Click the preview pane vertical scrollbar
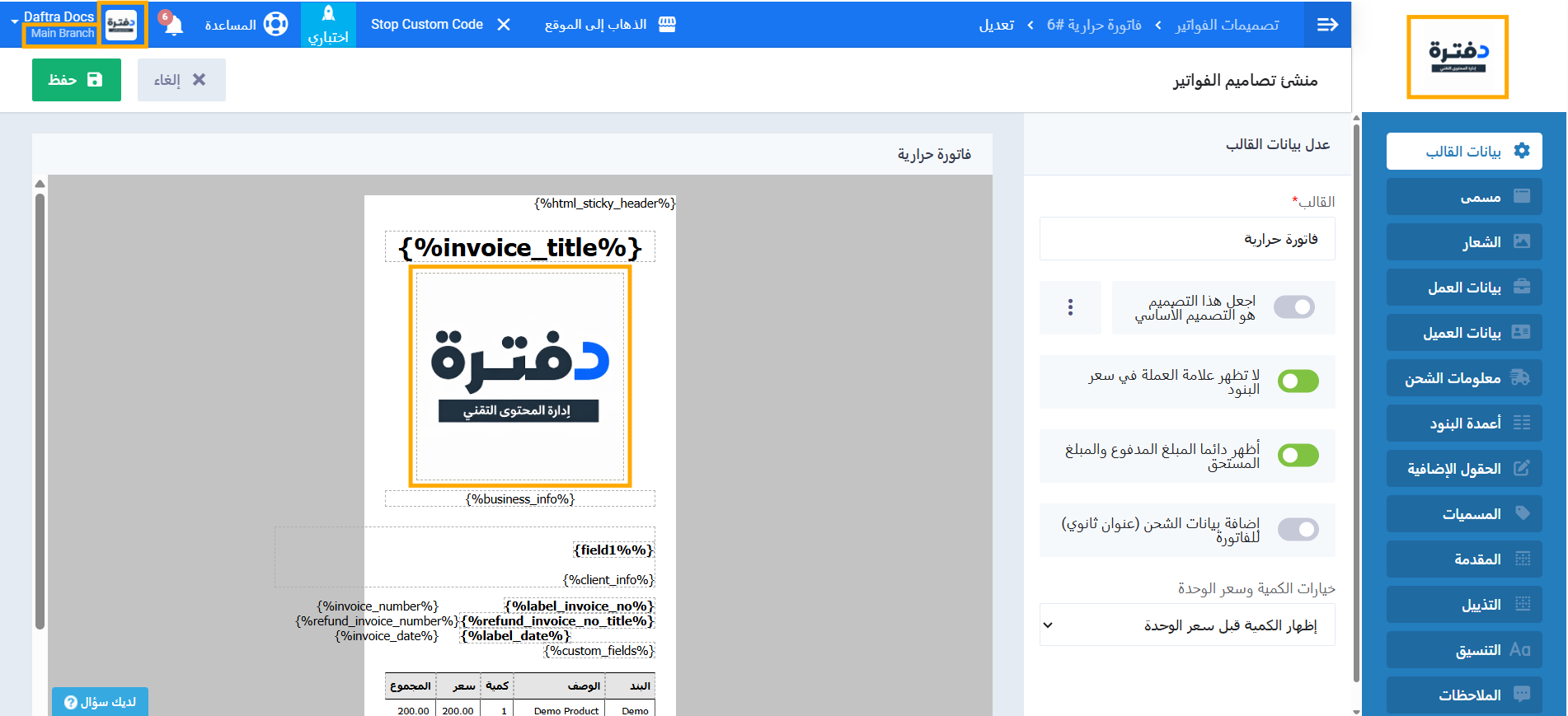 tap(40, 412)
